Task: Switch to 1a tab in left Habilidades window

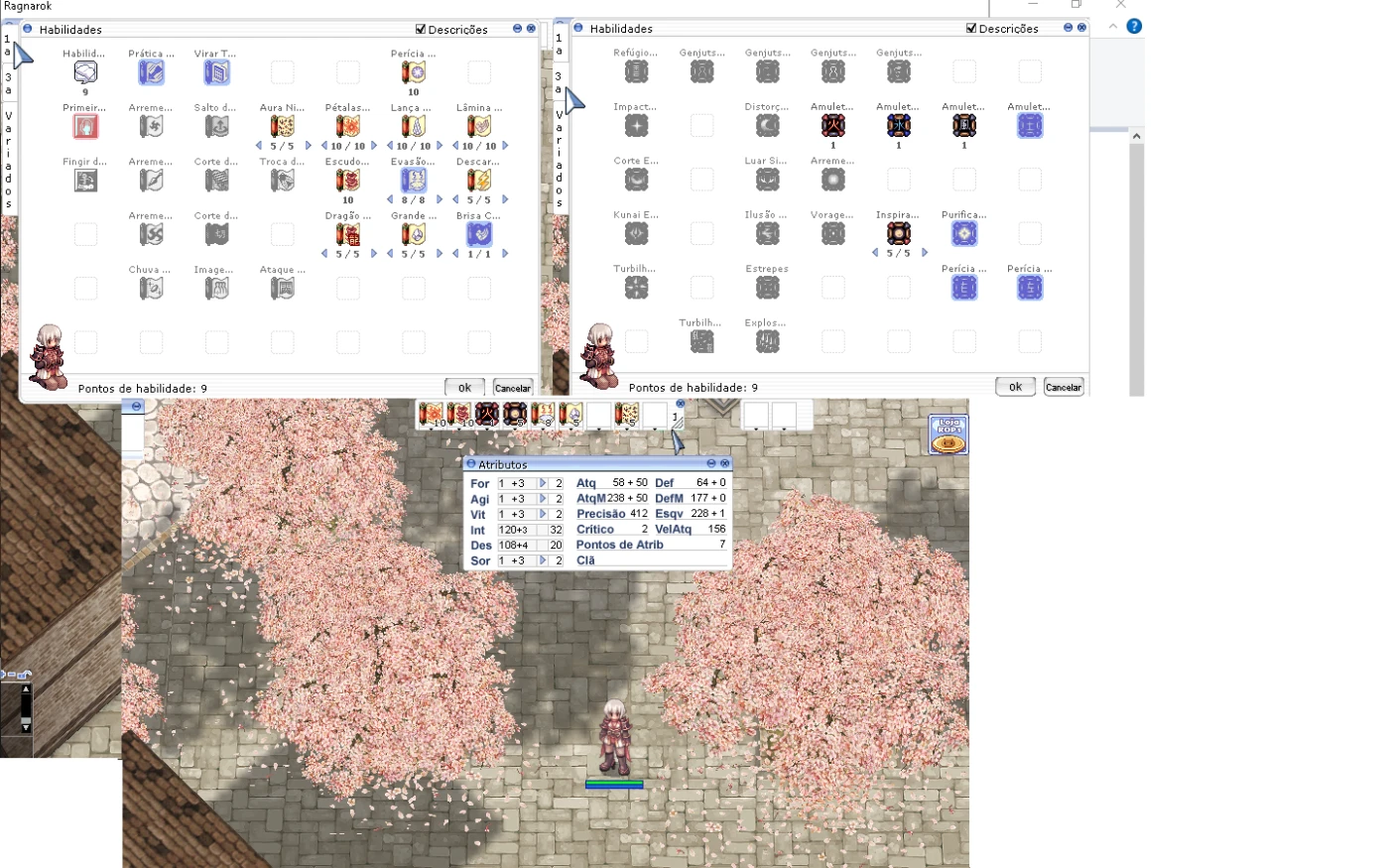Action: (x=8, y=46)
